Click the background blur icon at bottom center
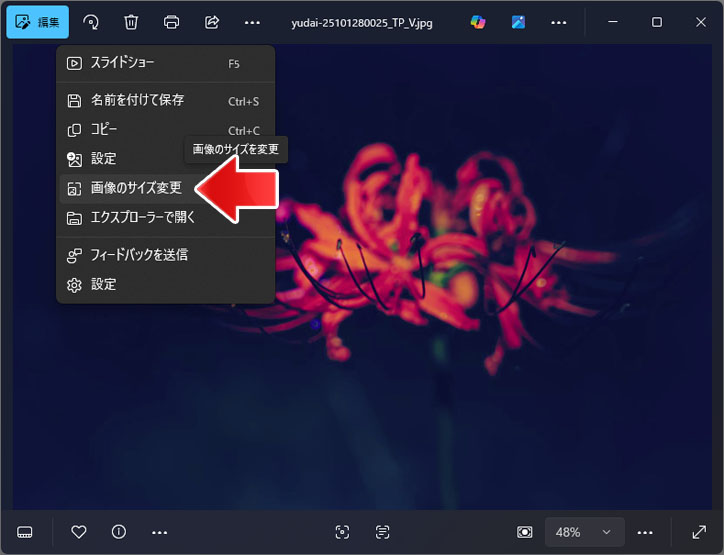 (x=342, y=532)
